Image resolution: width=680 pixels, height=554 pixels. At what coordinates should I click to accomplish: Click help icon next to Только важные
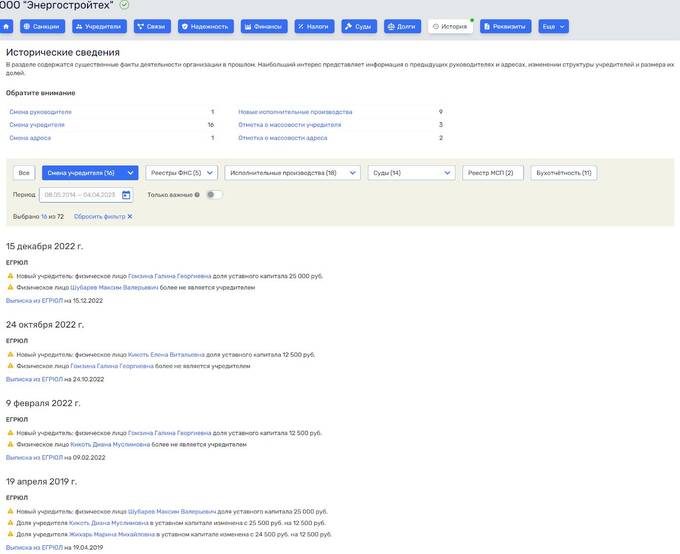point(197,195)
